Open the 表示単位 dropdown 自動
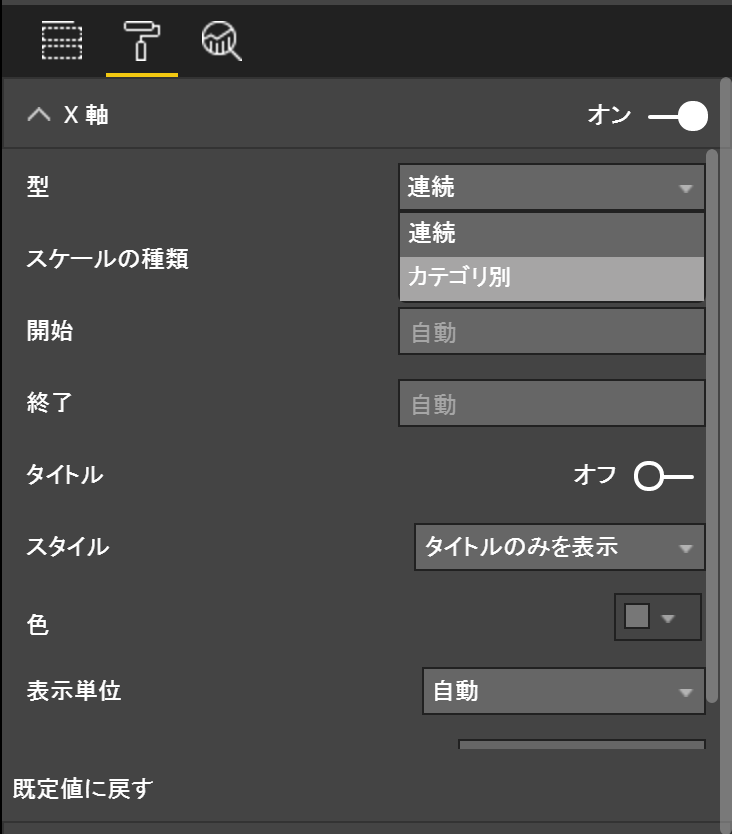This screenshot has height=834, width=732. pos(564,691)
